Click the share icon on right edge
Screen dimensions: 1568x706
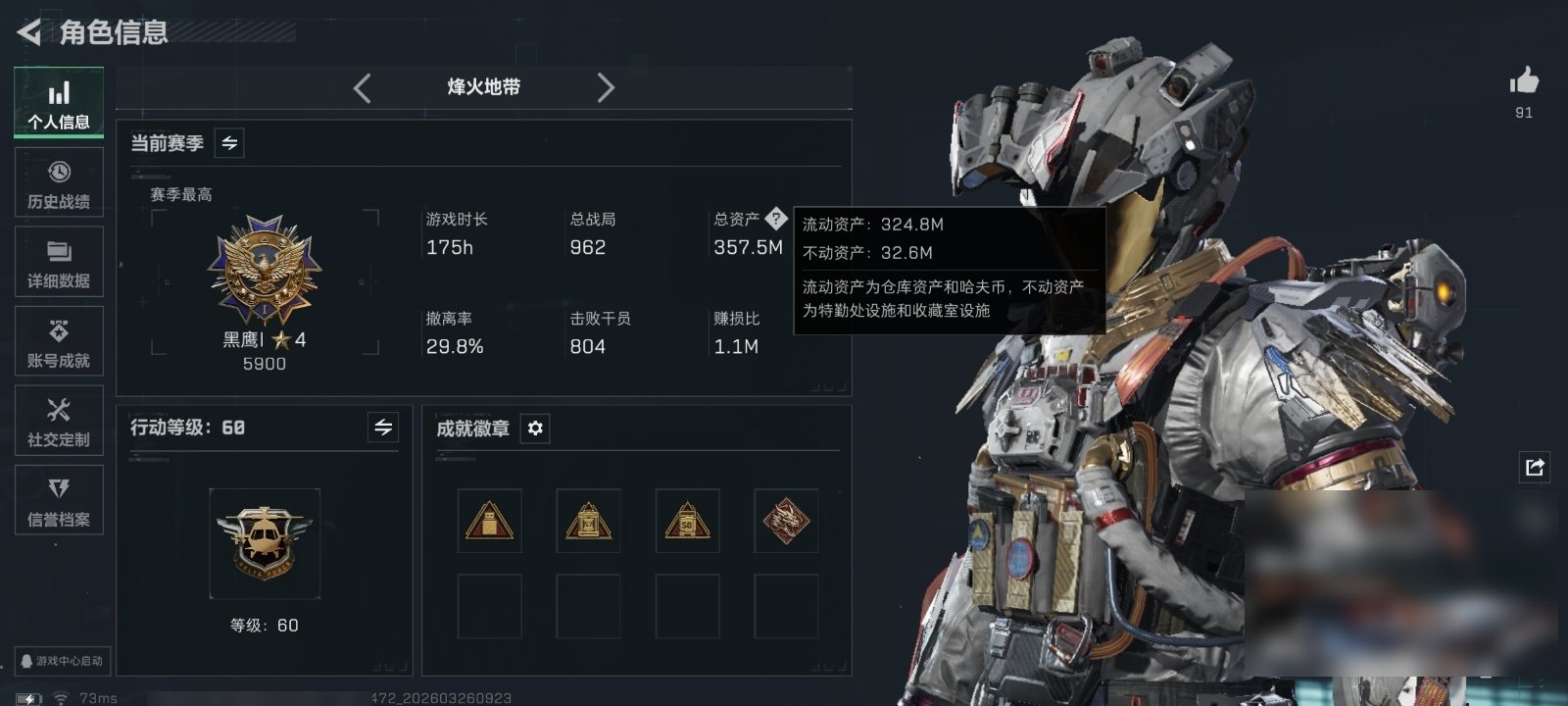click(1535, 467)
